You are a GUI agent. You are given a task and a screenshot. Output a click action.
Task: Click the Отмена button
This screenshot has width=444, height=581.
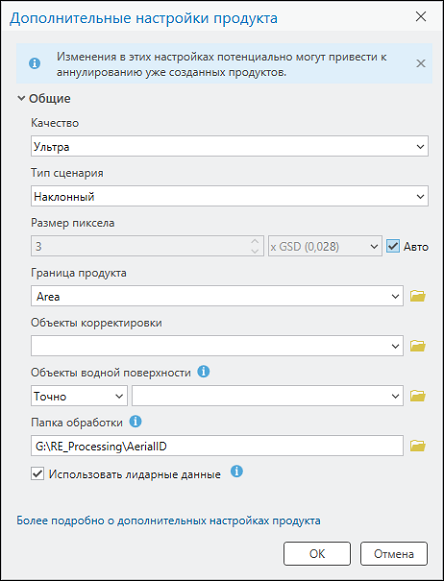(394, 554)
